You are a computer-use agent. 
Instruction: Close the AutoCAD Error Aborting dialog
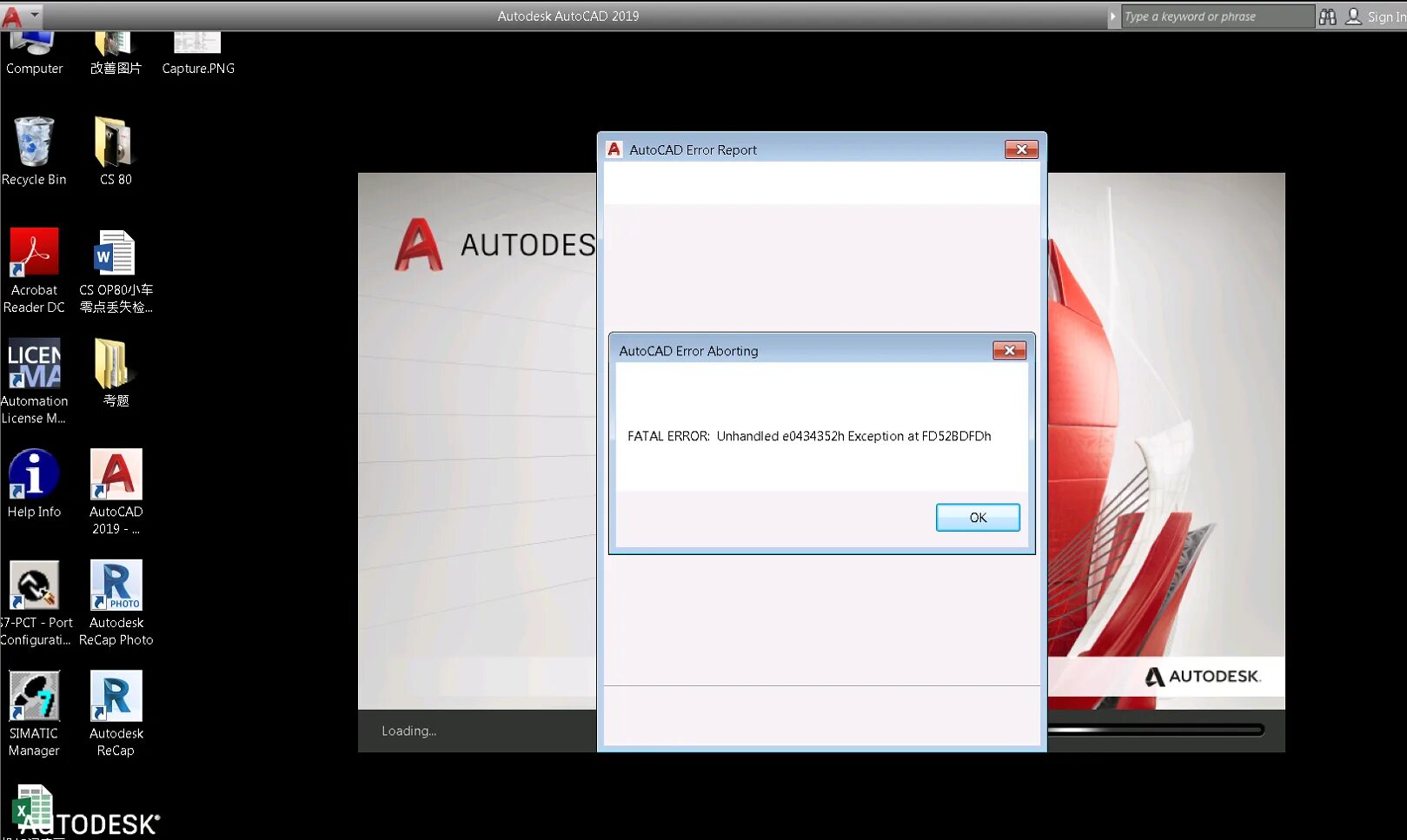[x=1009, y=351]
